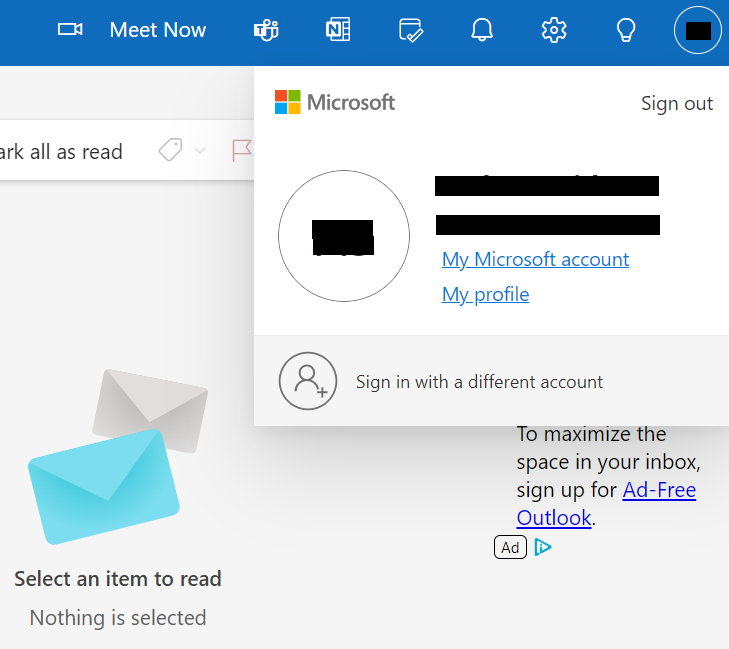Select Sign in with a different account
The image size is (729, 649).
tap(479, 382)
